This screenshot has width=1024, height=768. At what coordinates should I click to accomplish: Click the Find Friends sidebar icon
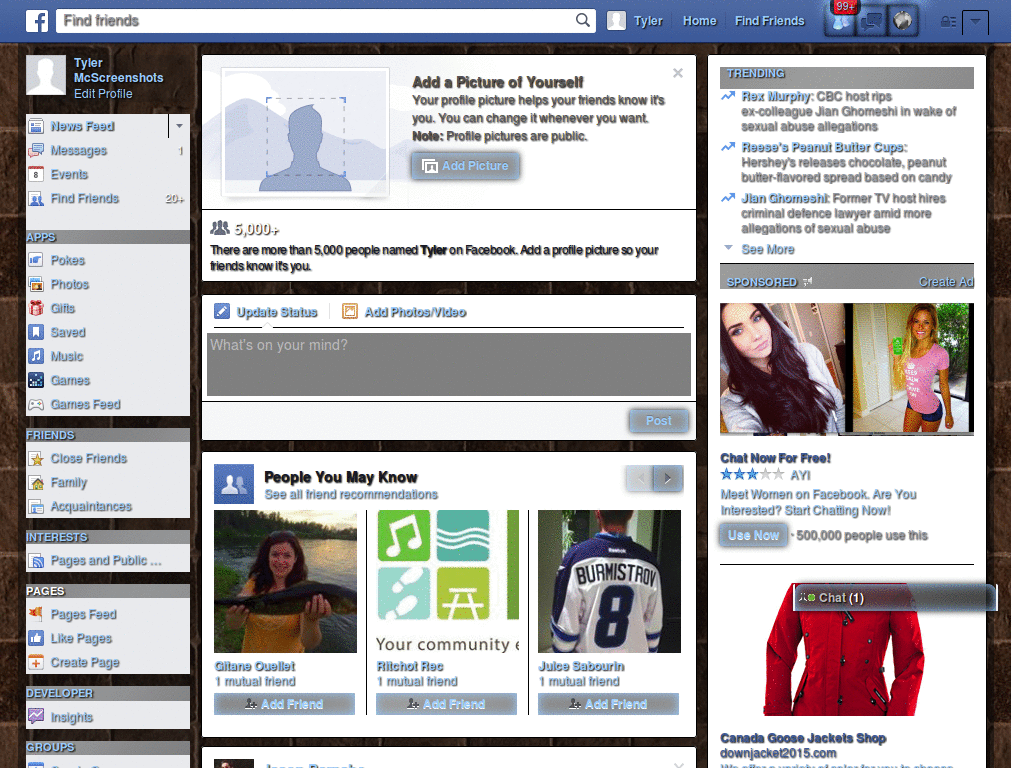37,199
